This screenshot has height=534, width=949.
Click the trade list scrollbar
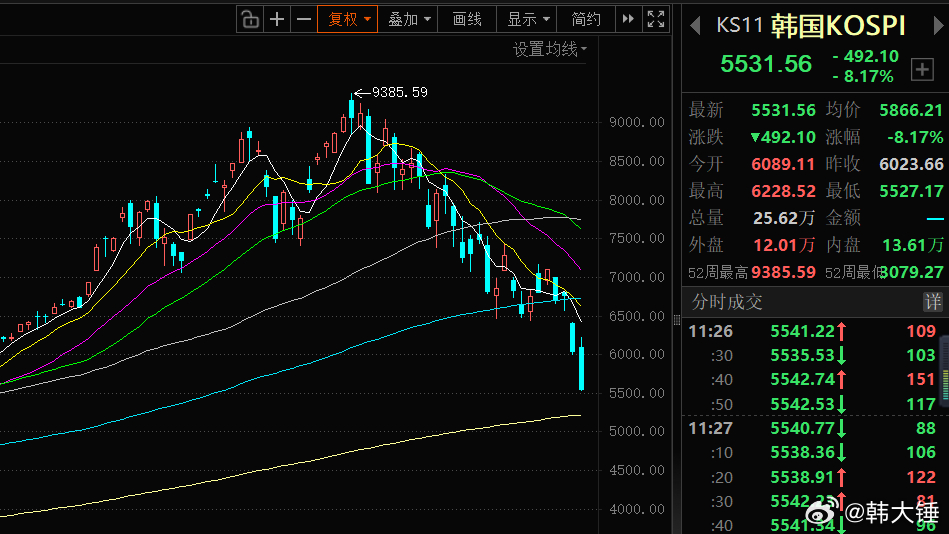pos(944,369)
